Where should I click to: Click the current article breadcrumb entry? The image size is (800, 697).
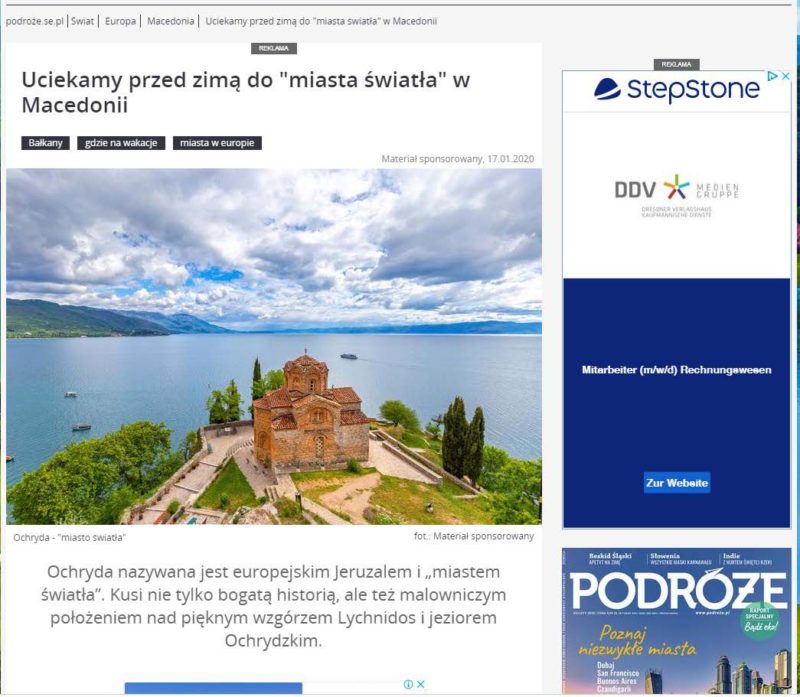pyautogui.click(x=321, y=21)
